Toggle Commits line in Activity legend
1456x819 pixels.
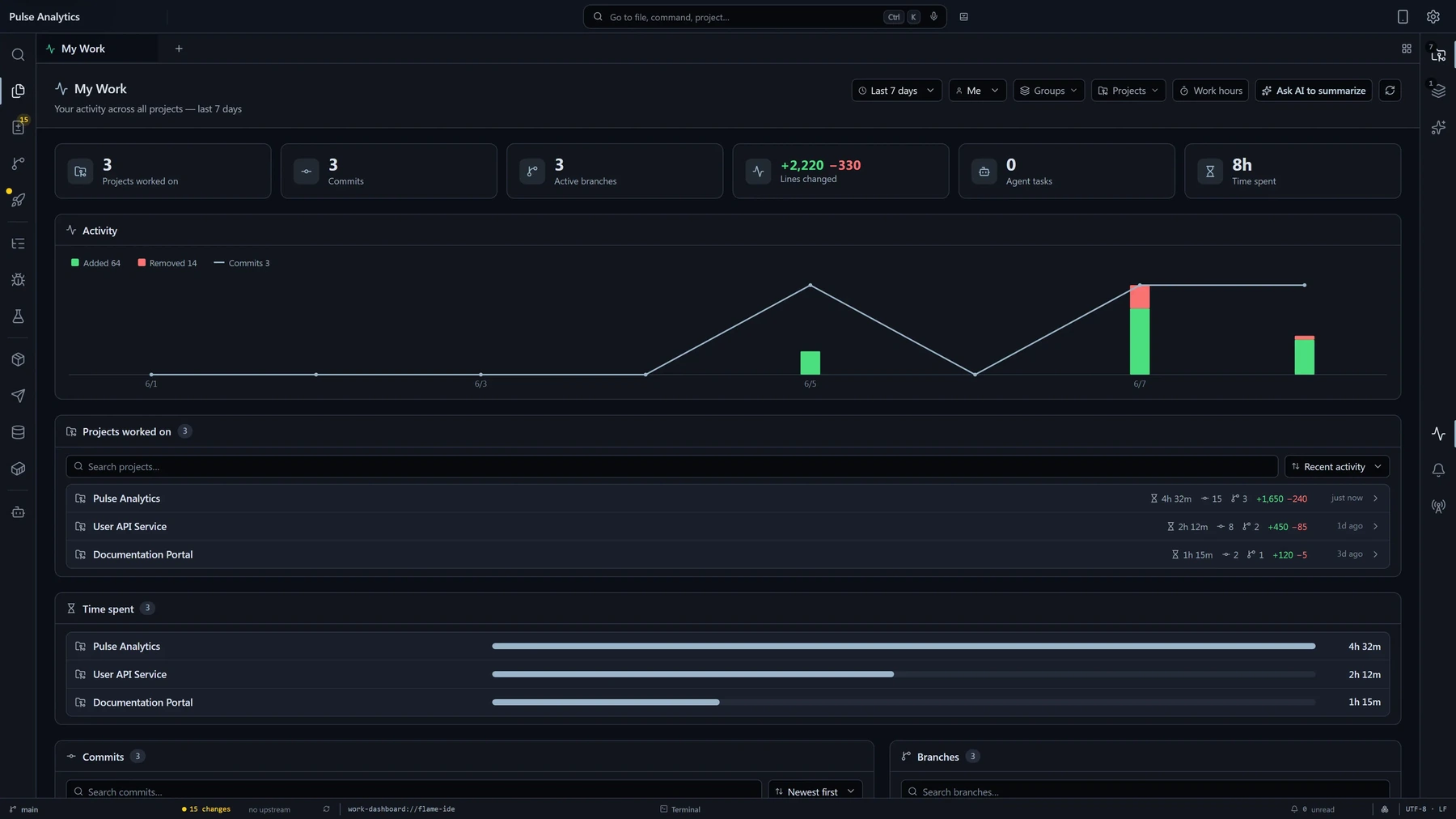pyautogui.click(x=242, y=263)
